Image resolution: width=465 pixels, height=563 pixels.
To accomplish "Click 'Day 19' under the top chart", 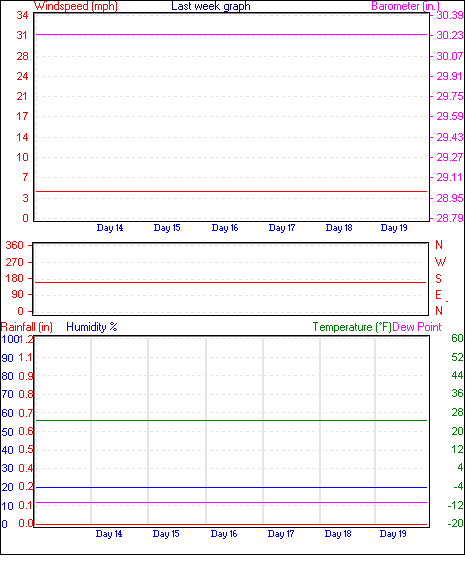I will [394, 228].
